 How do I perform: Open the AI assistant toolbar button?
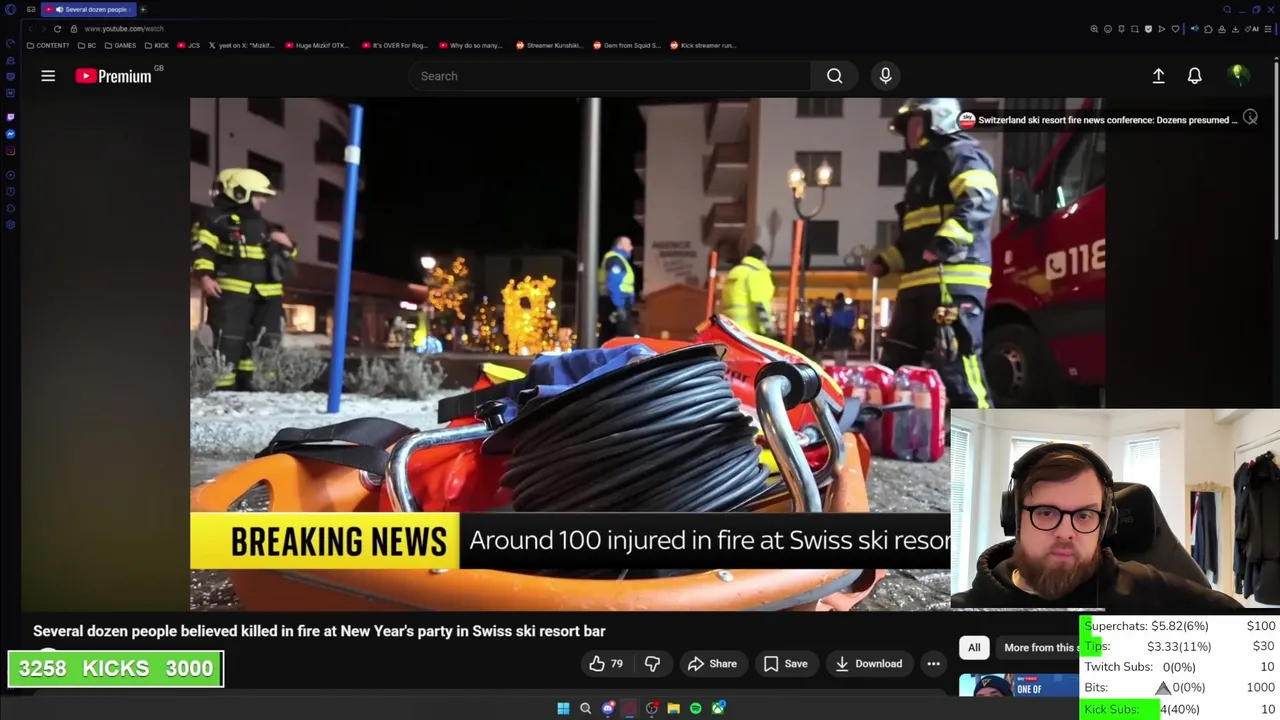click(1251, 29)
